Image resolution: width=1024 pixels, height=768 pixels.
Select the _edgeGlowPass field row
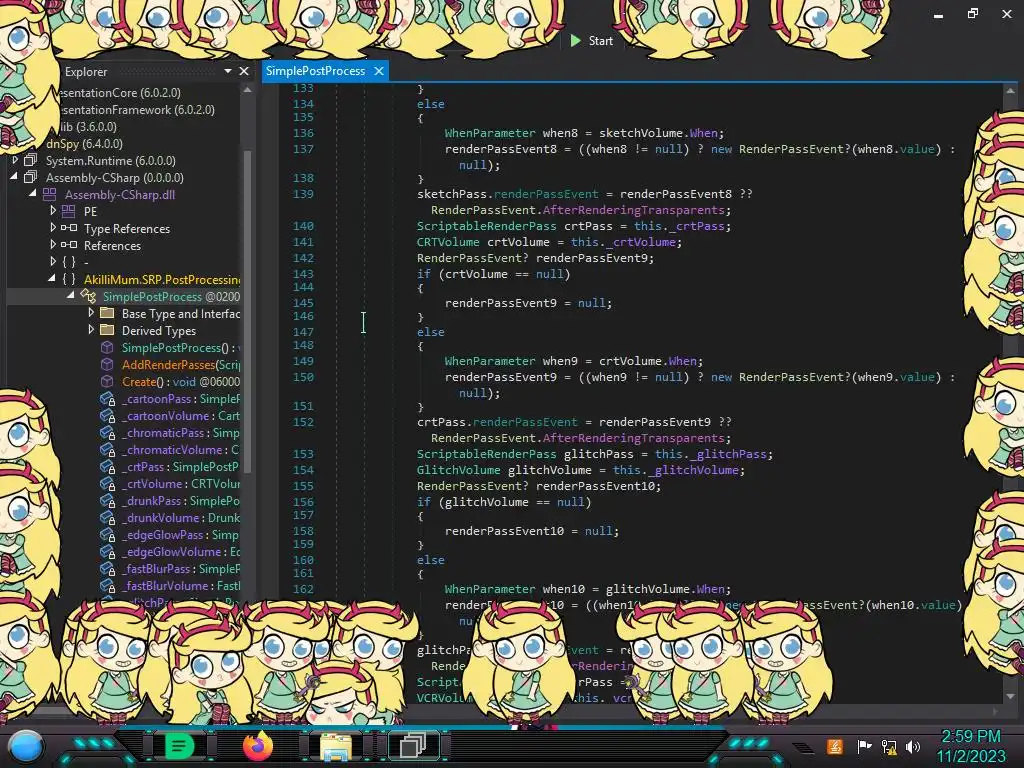pos(170,535)
